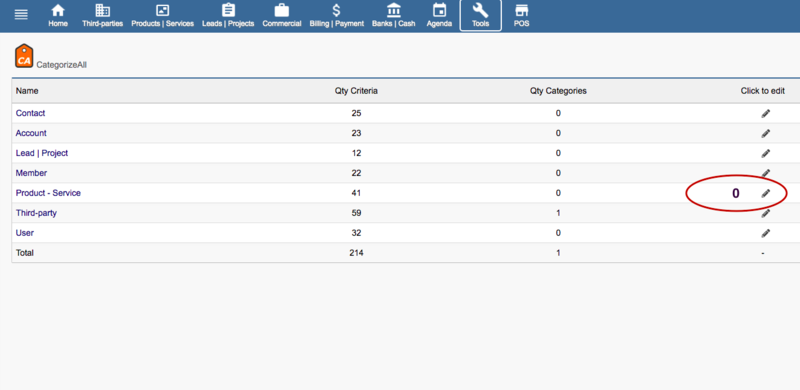800x390 pixels.
Task: Open the Commercial briefcase menu
Action: click(282, 15)
